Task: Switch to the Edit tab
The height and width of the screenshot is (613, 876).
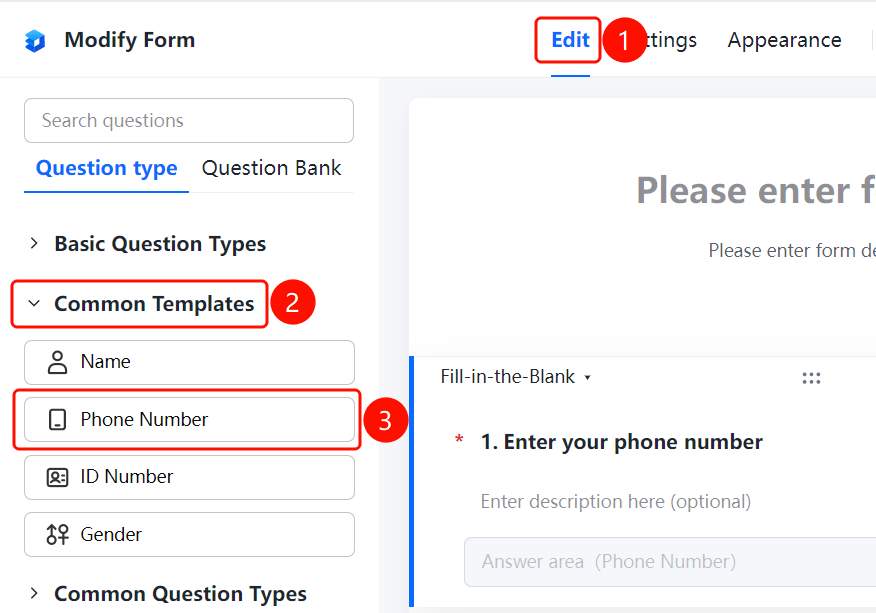Action: 570,40
